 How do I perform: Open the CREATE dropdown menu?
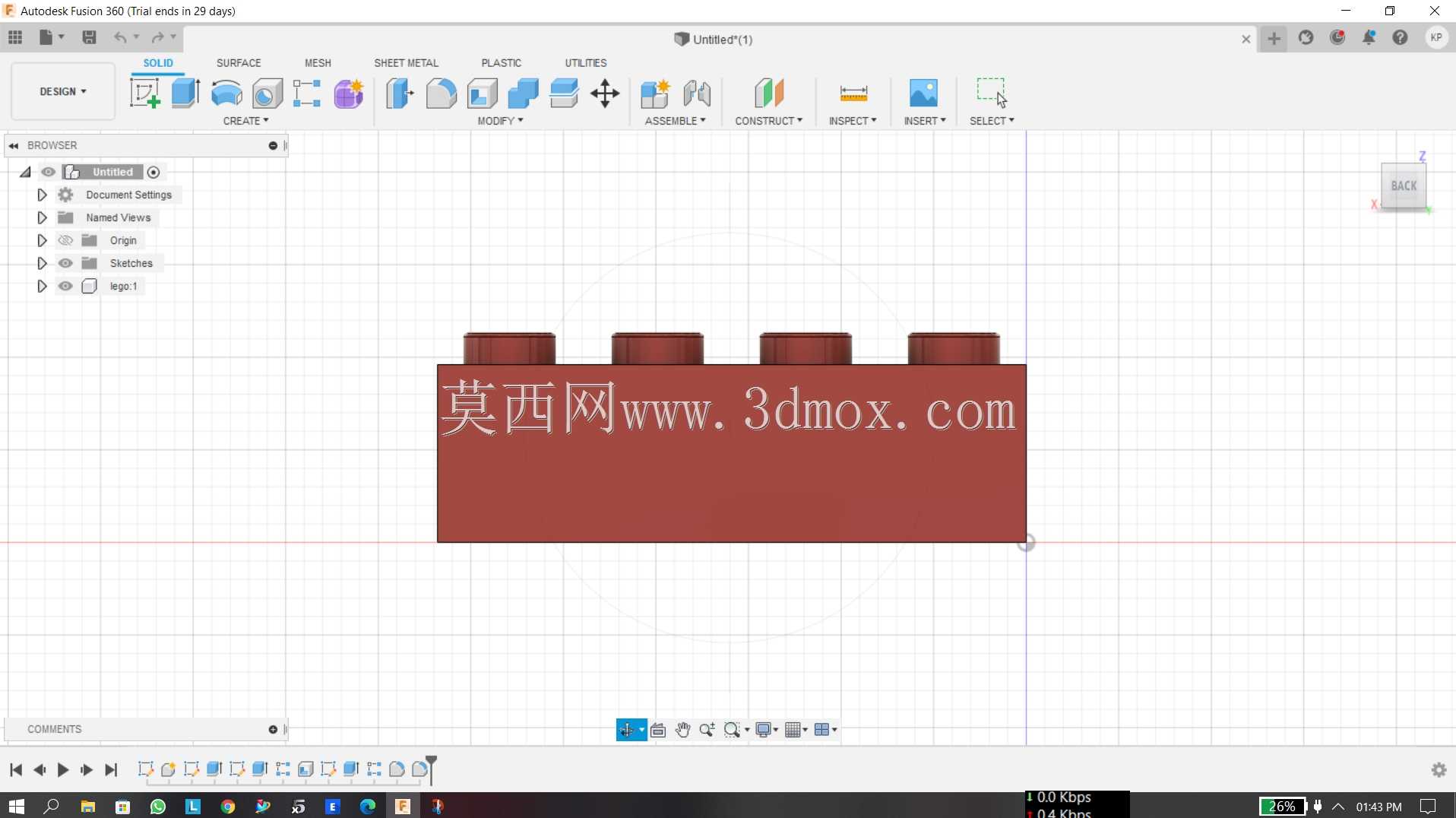click(245, 121)
